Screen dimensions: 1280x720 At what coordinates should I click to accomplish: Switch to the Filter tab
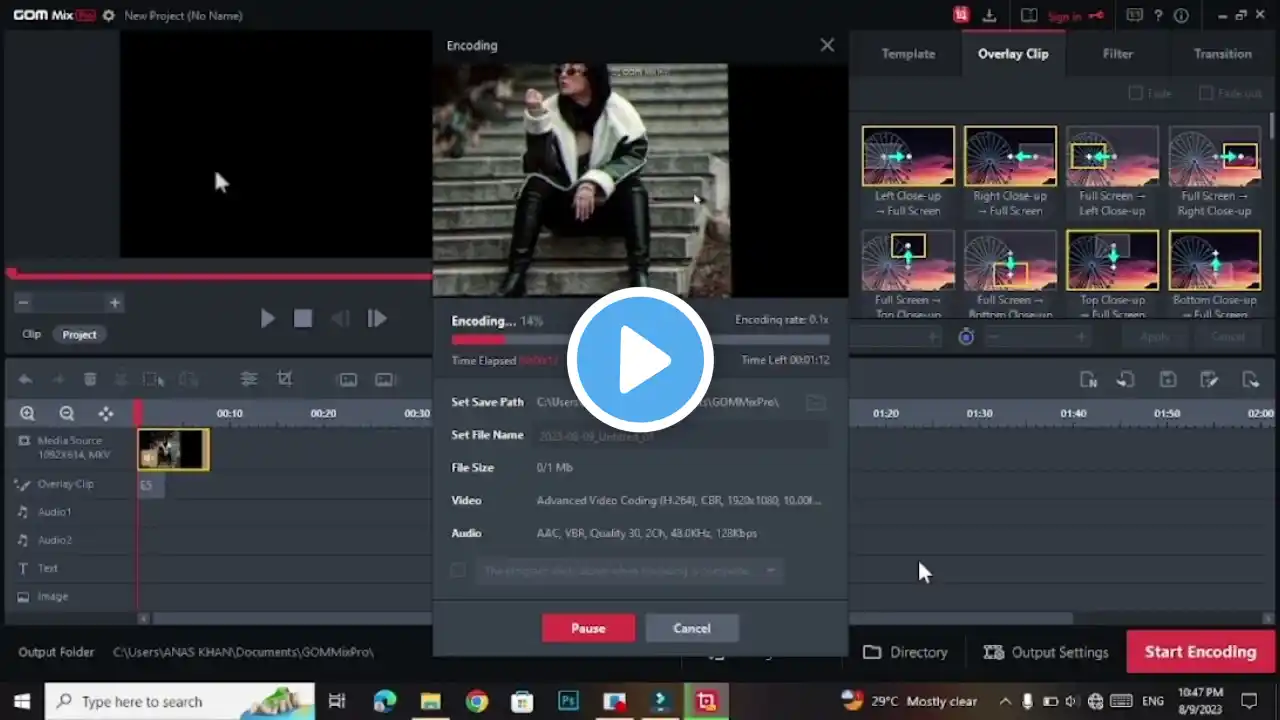[1117, 54]
